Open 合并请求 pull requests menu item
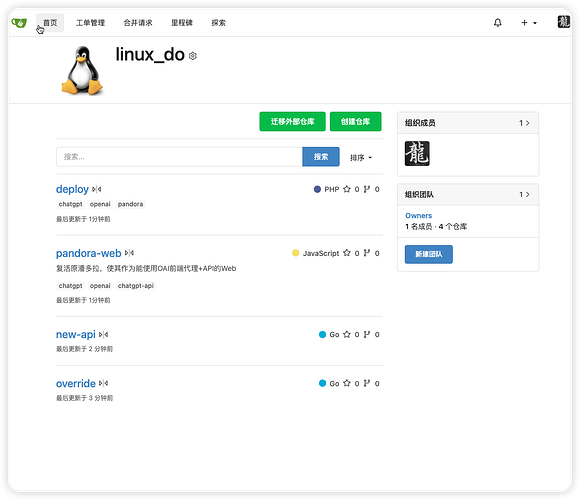580x500 pixels. click(138, 23)
